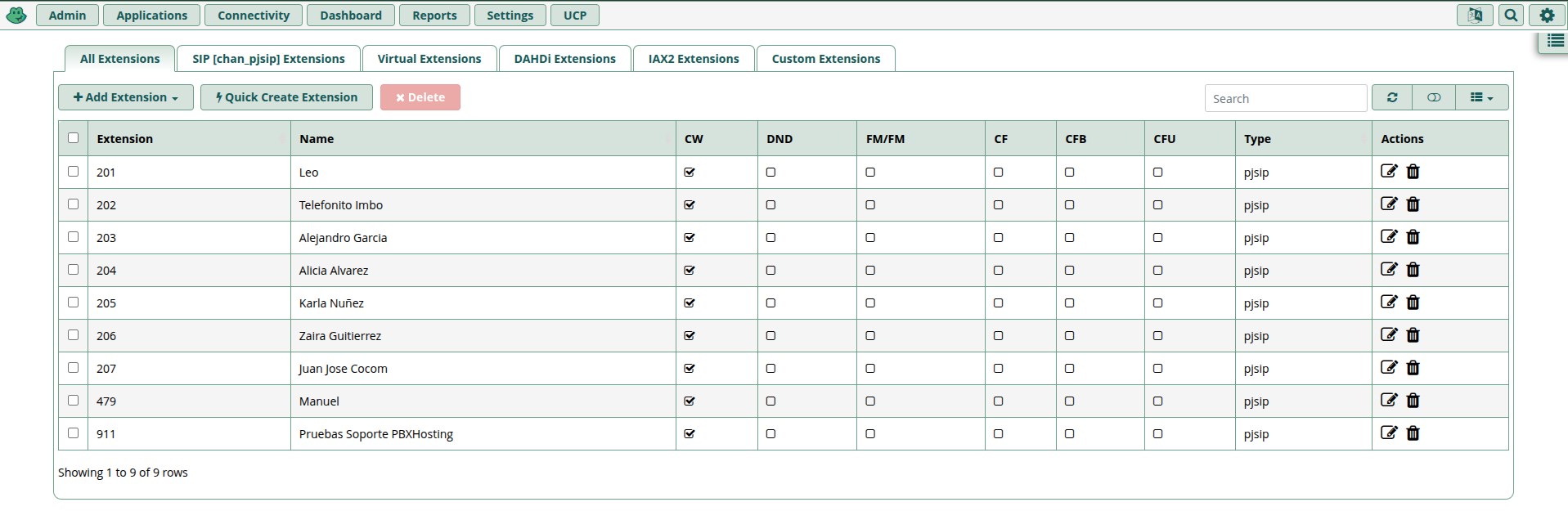
Task: Click the FreePBX frog logo
Action: click(x=16, y=15)
